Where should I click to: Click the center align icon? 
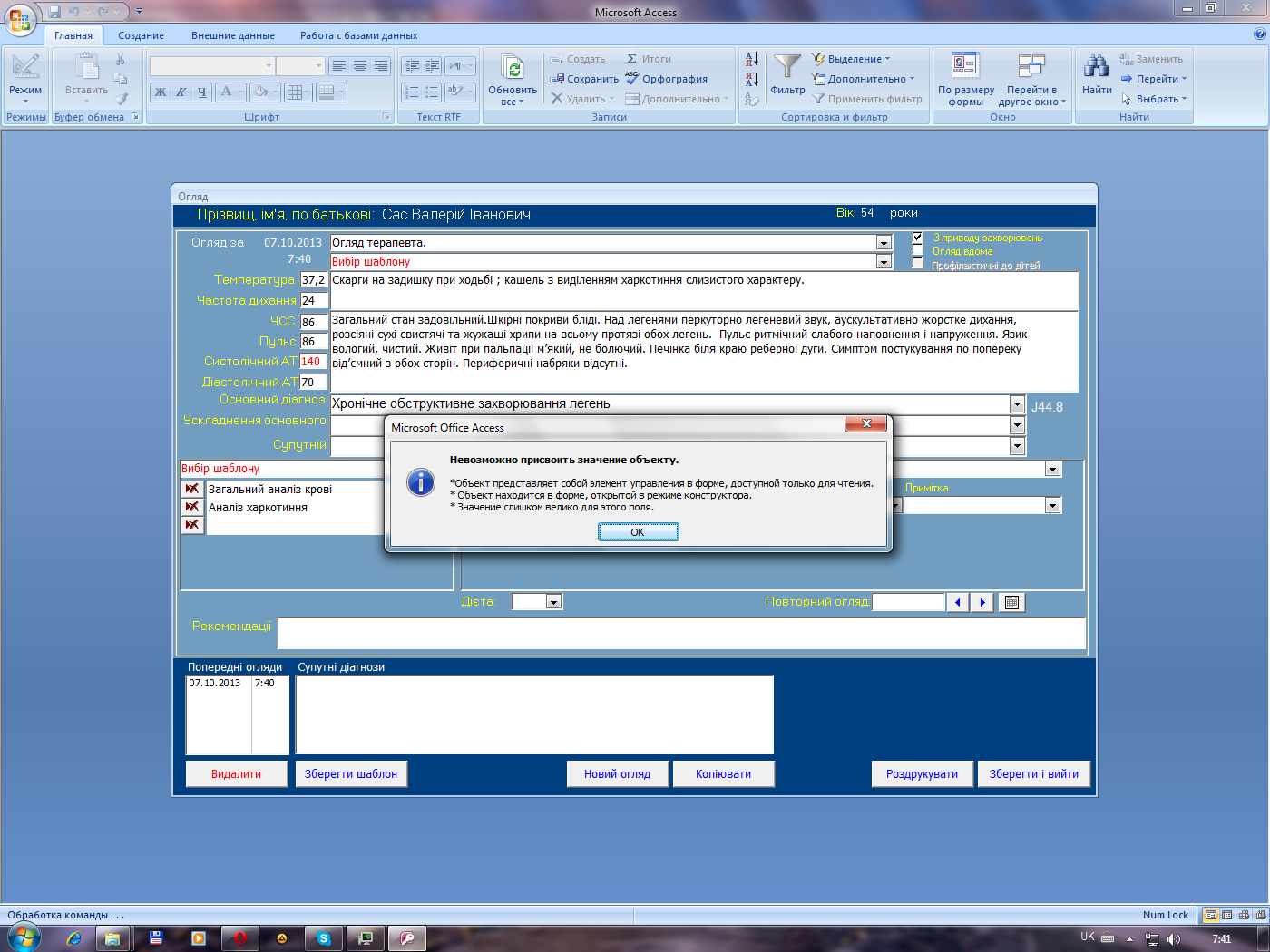(360, 66)
